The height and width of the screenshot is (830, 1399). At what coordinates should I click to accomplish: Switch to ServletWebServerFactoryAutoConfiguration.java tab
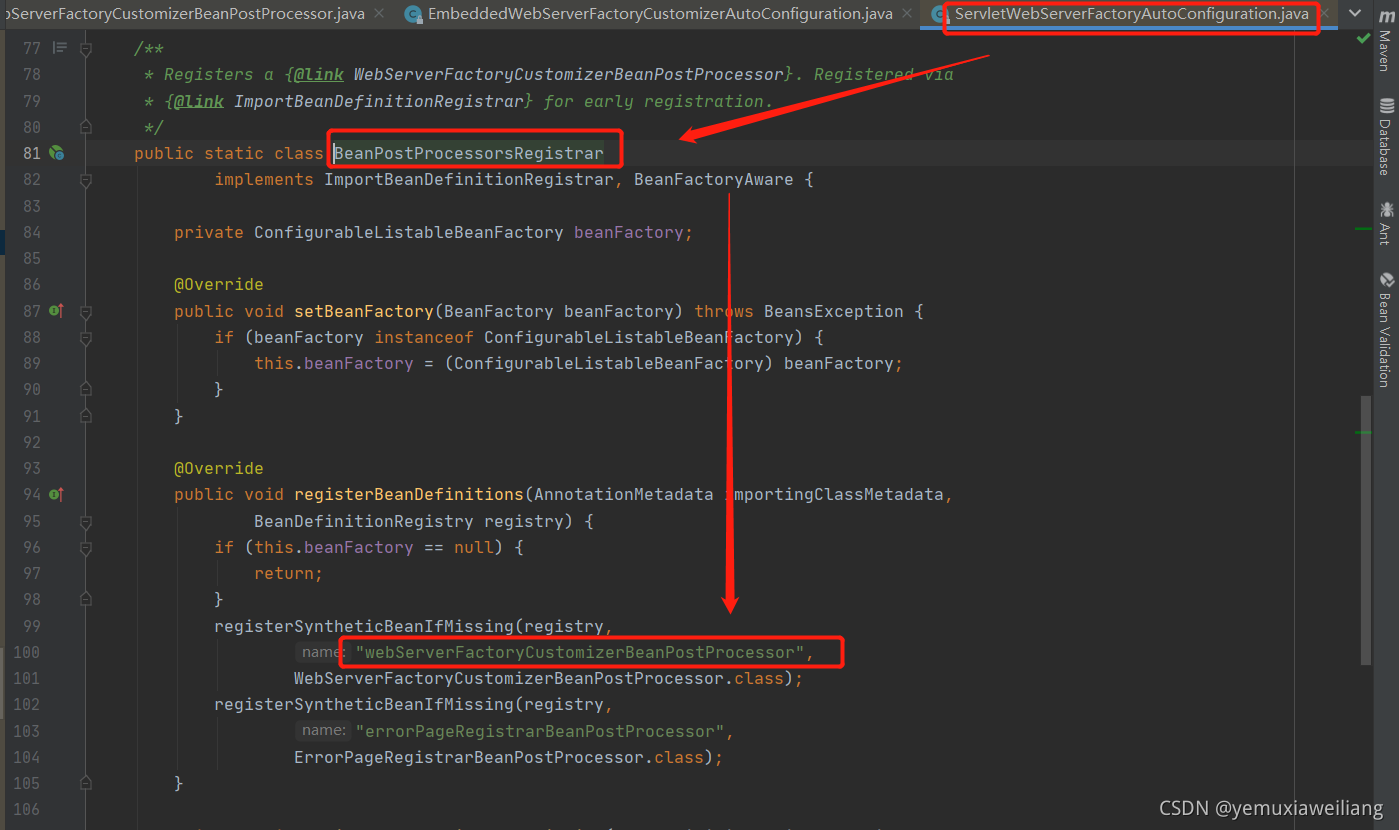(1131, 14)
